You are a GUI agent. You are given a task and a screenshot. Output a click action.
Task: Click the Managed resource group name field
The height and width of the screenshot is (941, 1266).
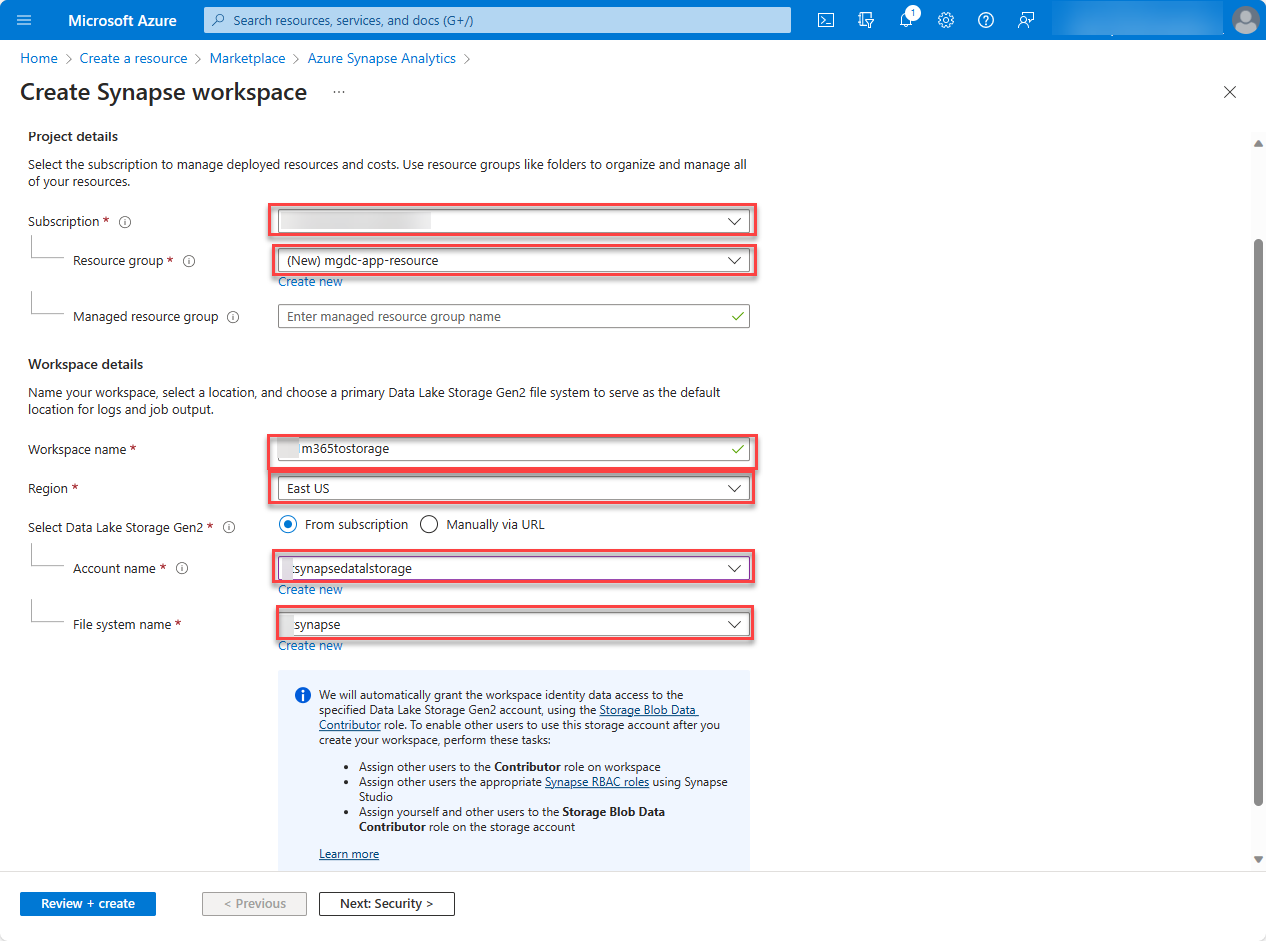(513, 316)
